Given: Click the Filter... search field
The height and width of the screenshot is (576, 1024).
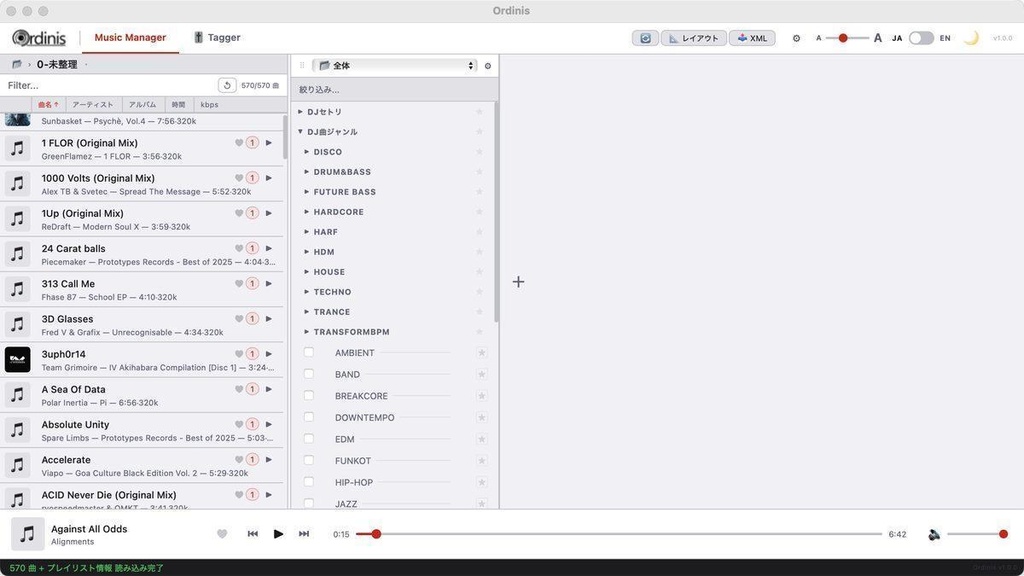Looking at the screenshot, I should click(100, 85).
